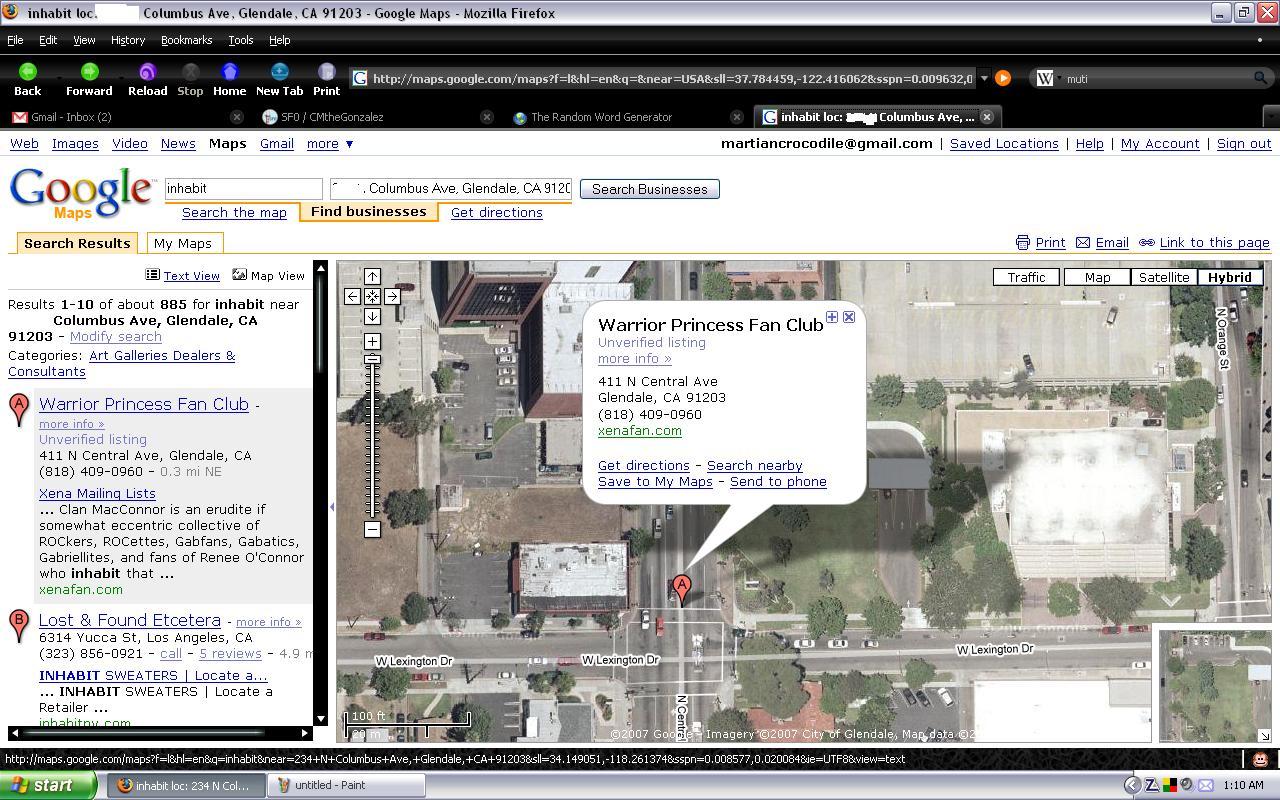Toggle the Traffic map overlay

coord(1026,277)
